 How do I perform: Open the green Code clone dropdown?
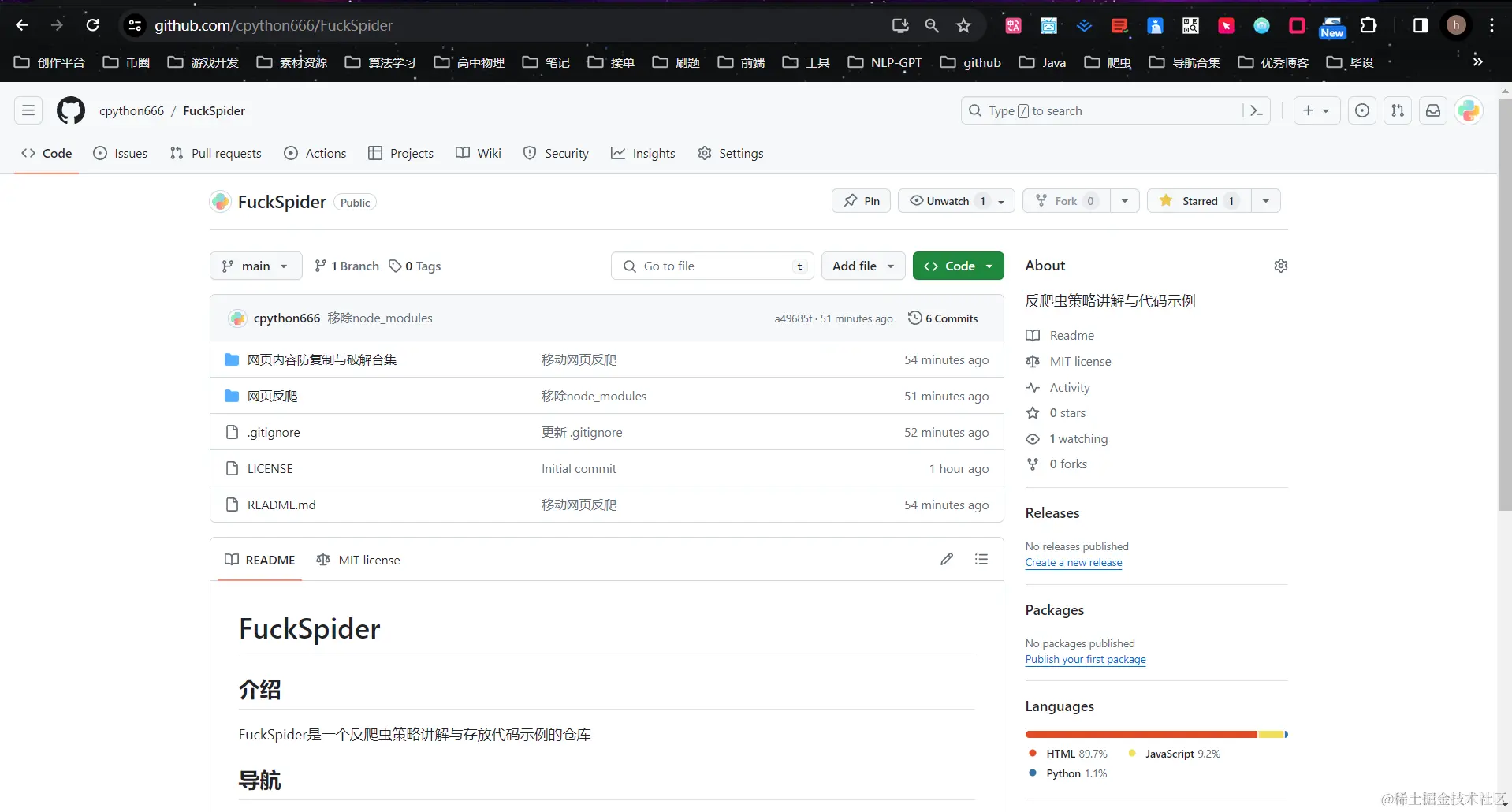coord(959,266)
